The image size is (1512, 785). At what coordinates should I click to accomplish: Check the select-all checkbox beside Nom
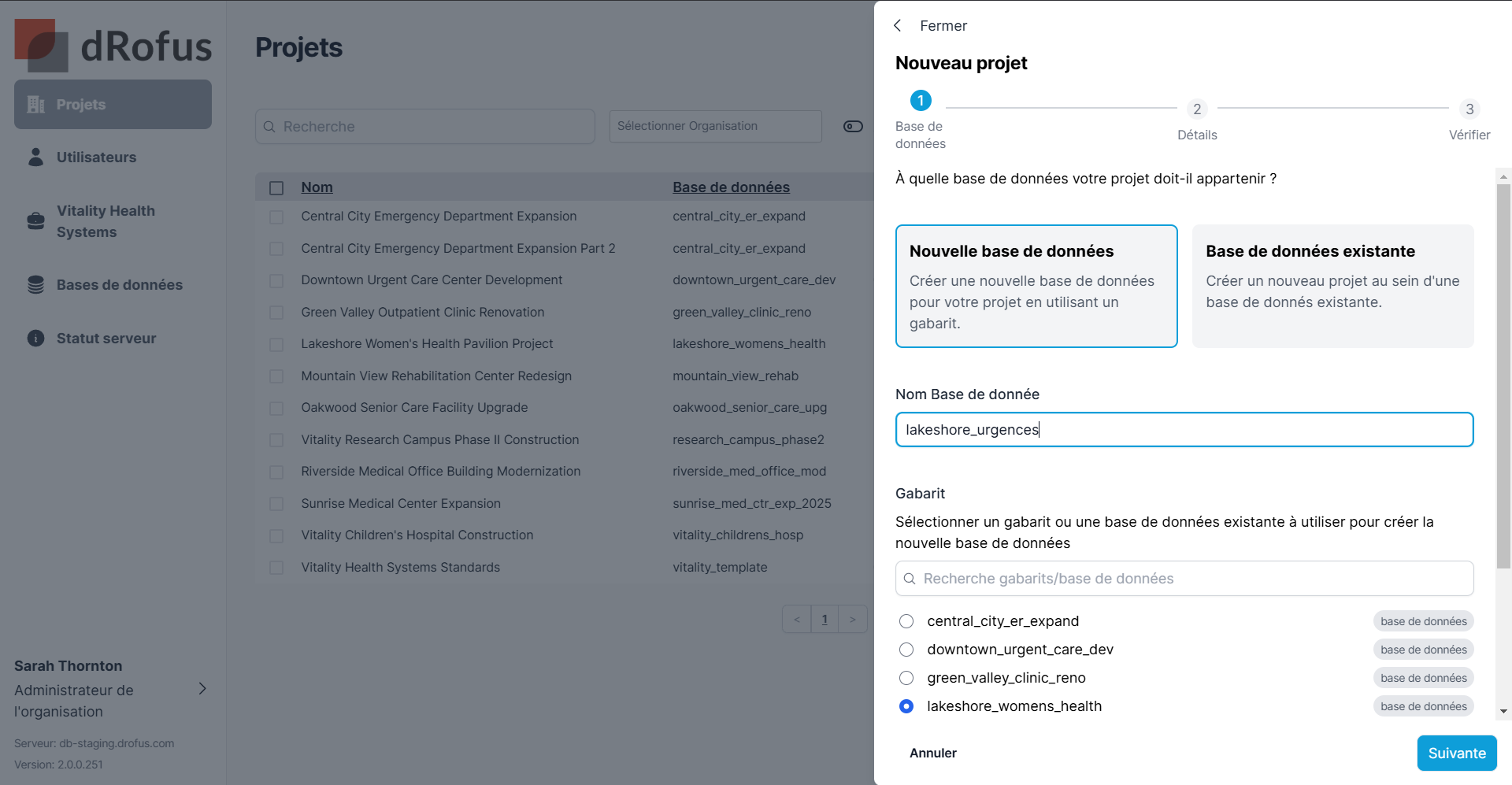276,188
